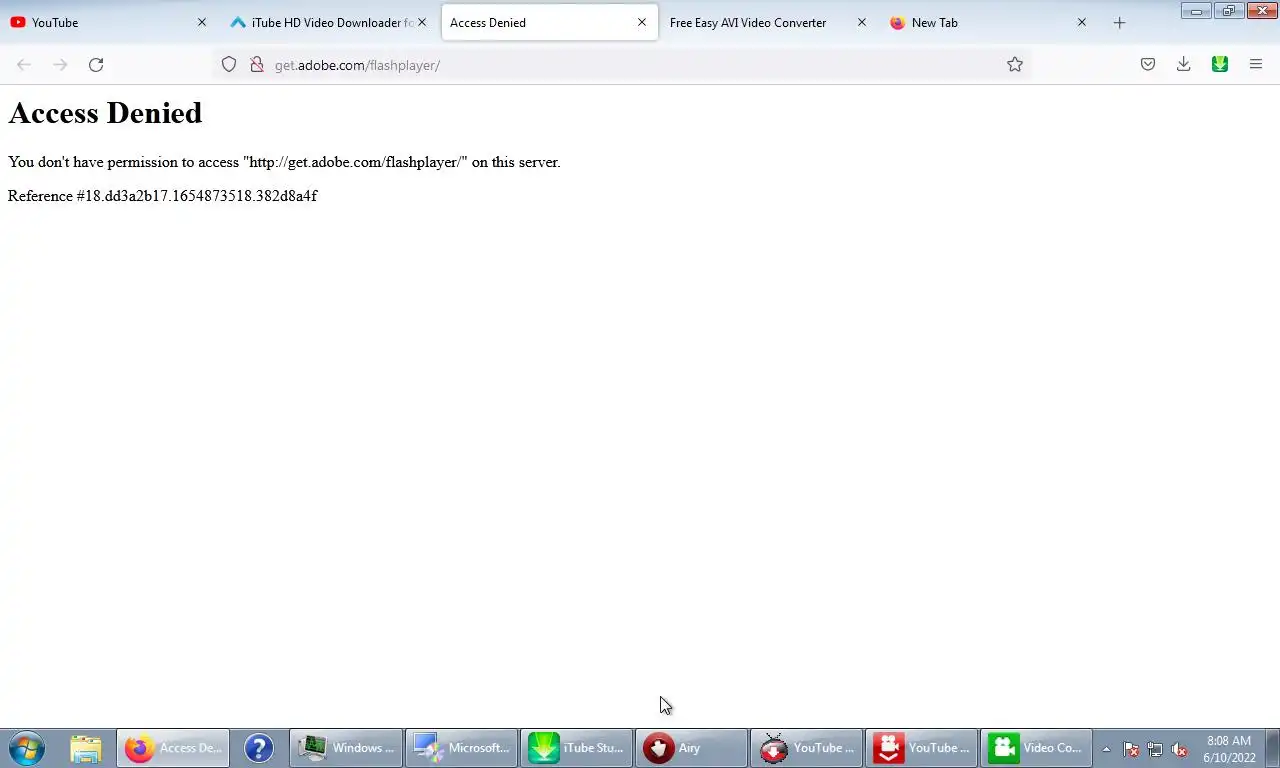Show hidden system tray icons
The width and height of the screenshot is (1280, 768).
pos(1106,749)
